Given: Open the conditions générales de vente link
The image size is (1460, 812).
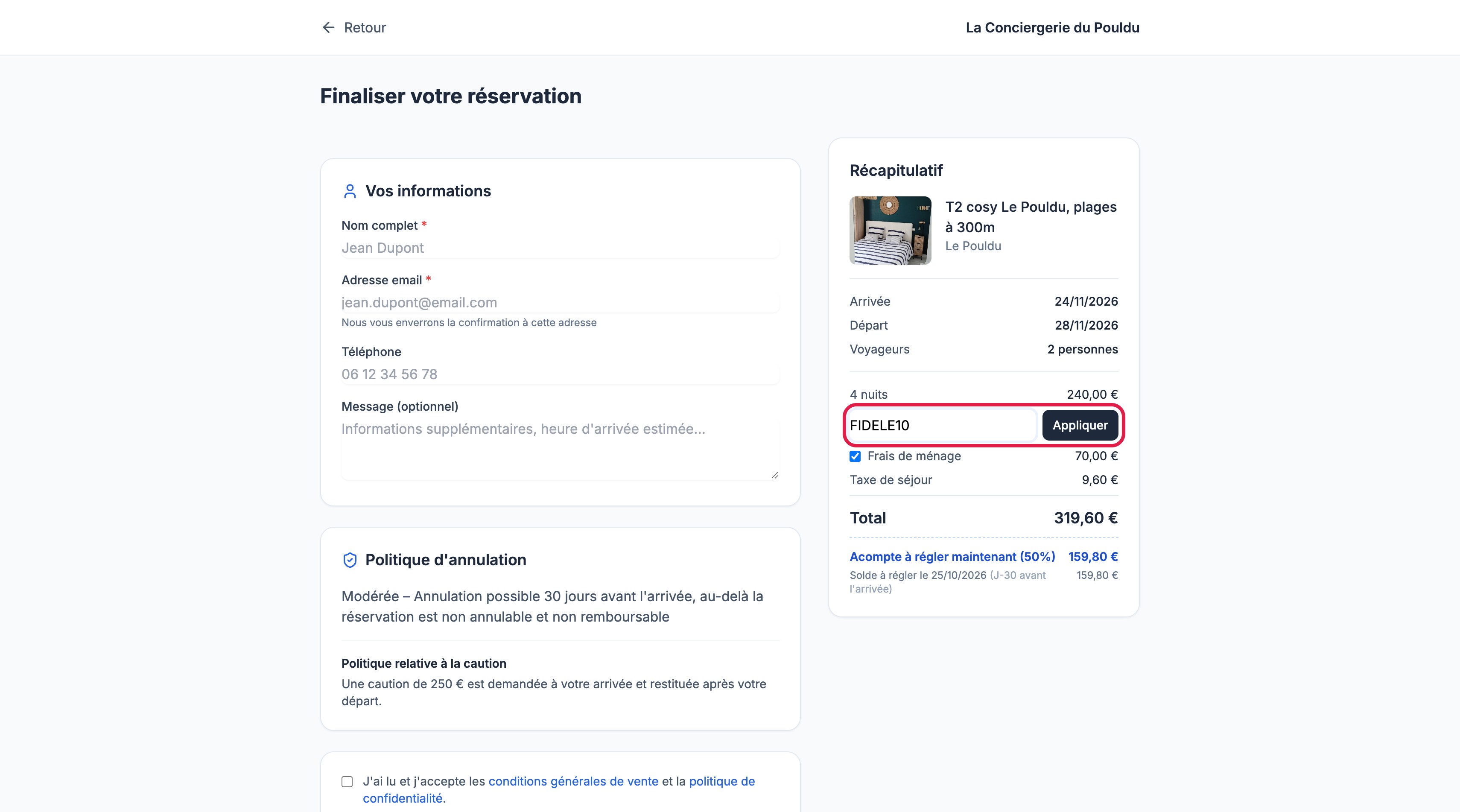Looking at the screenshot, I should pyautogui.click(x=573, y=781).
